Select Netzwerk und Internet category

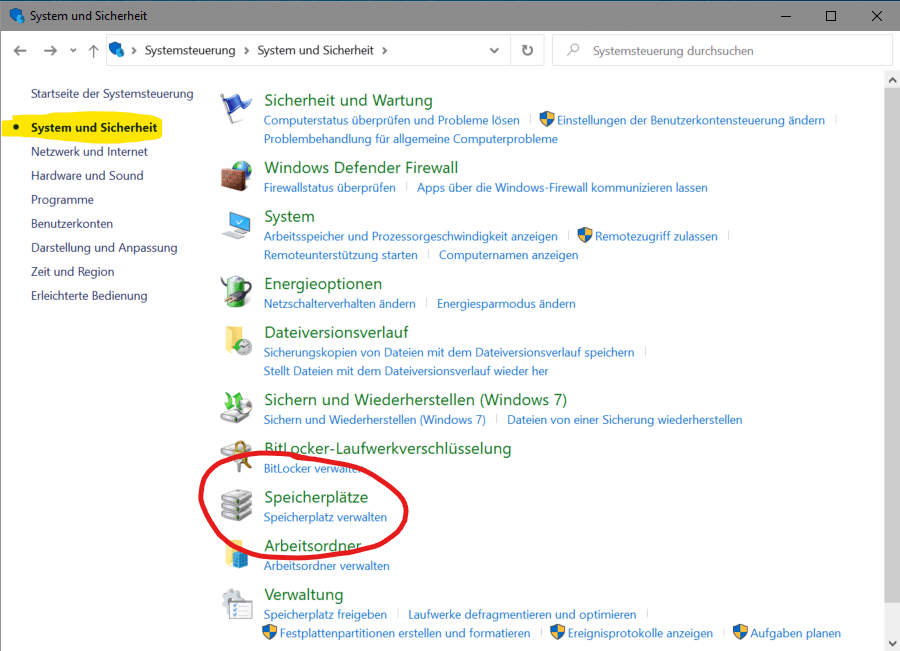coord(89,152)
